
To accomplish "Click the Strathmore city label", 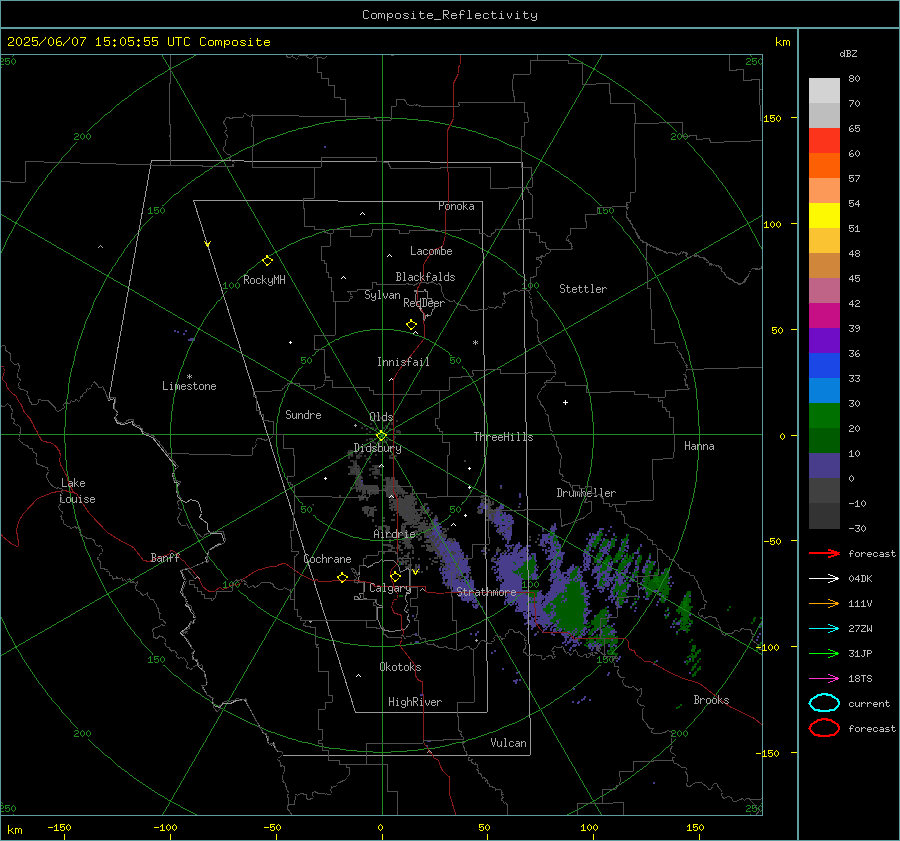I will (x=486, y=592).
